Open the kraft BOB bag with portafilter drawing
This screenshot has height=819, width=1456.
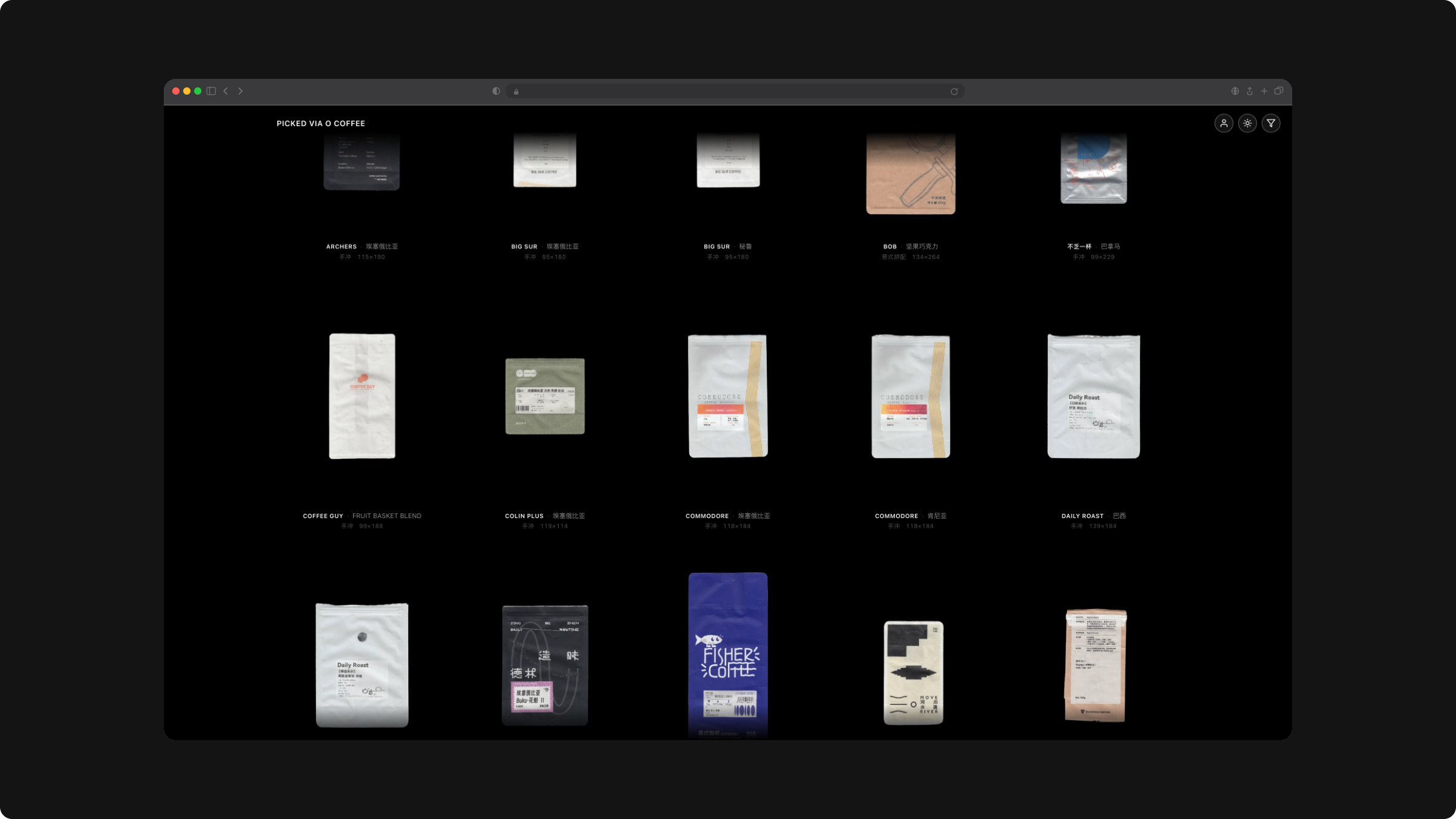pos(911,174)
